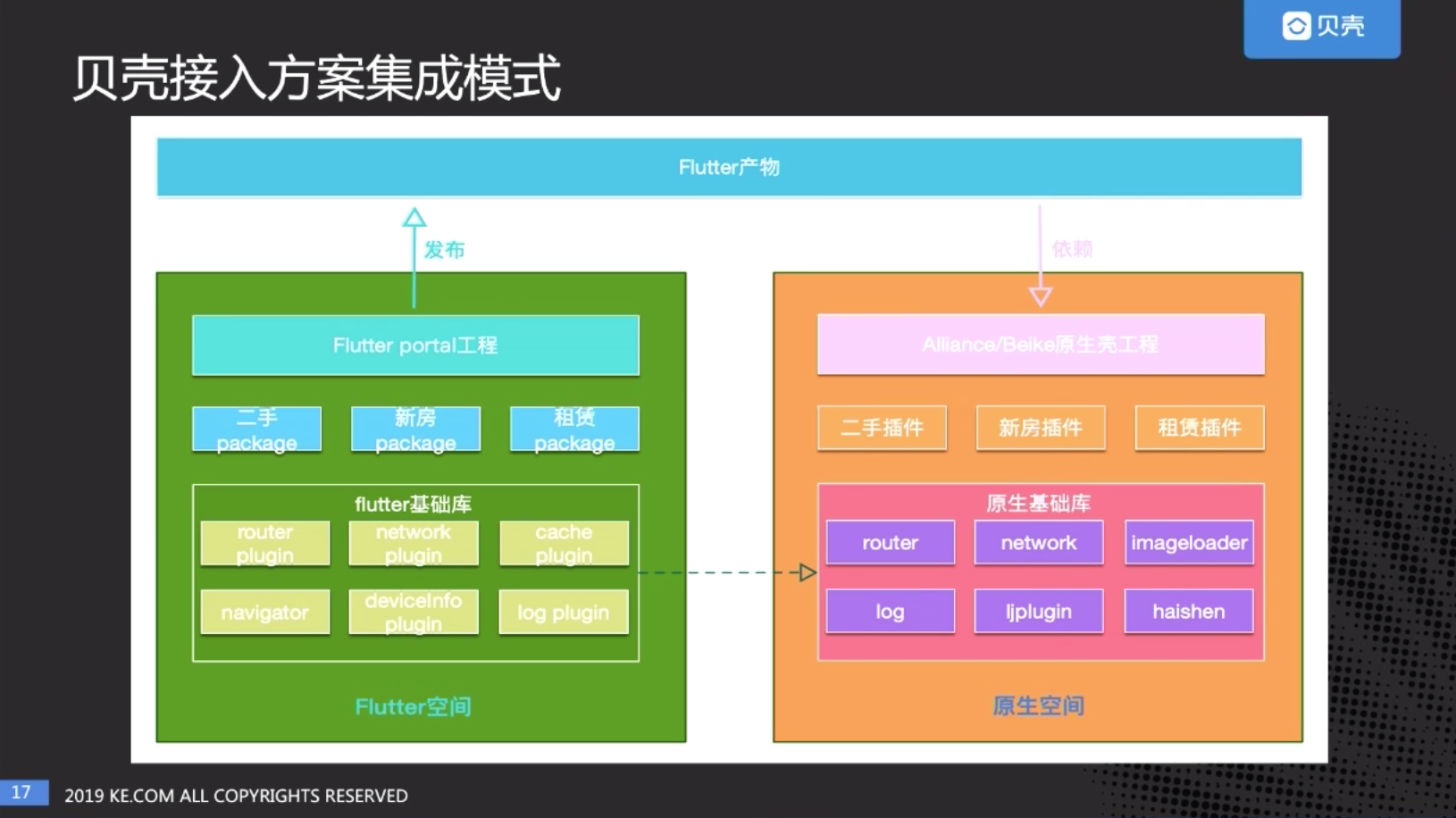
Task: Select the 原生空间 label
Action: (x=1038, y=706)
